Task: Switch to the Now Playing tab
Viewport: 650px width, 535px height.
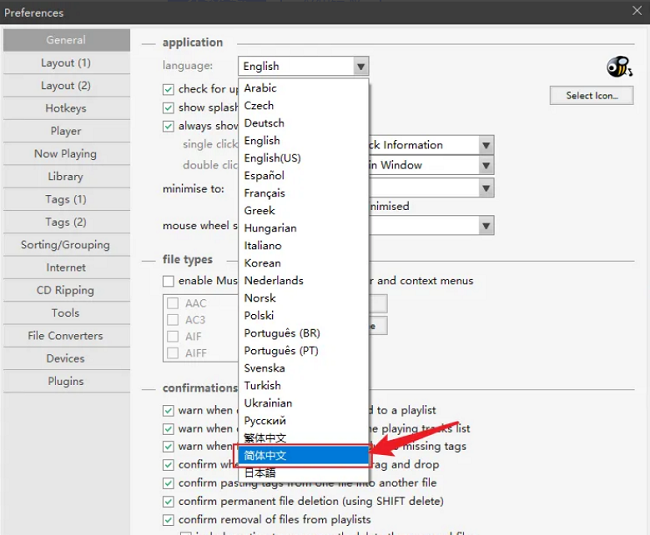Action: coord(66,154)
